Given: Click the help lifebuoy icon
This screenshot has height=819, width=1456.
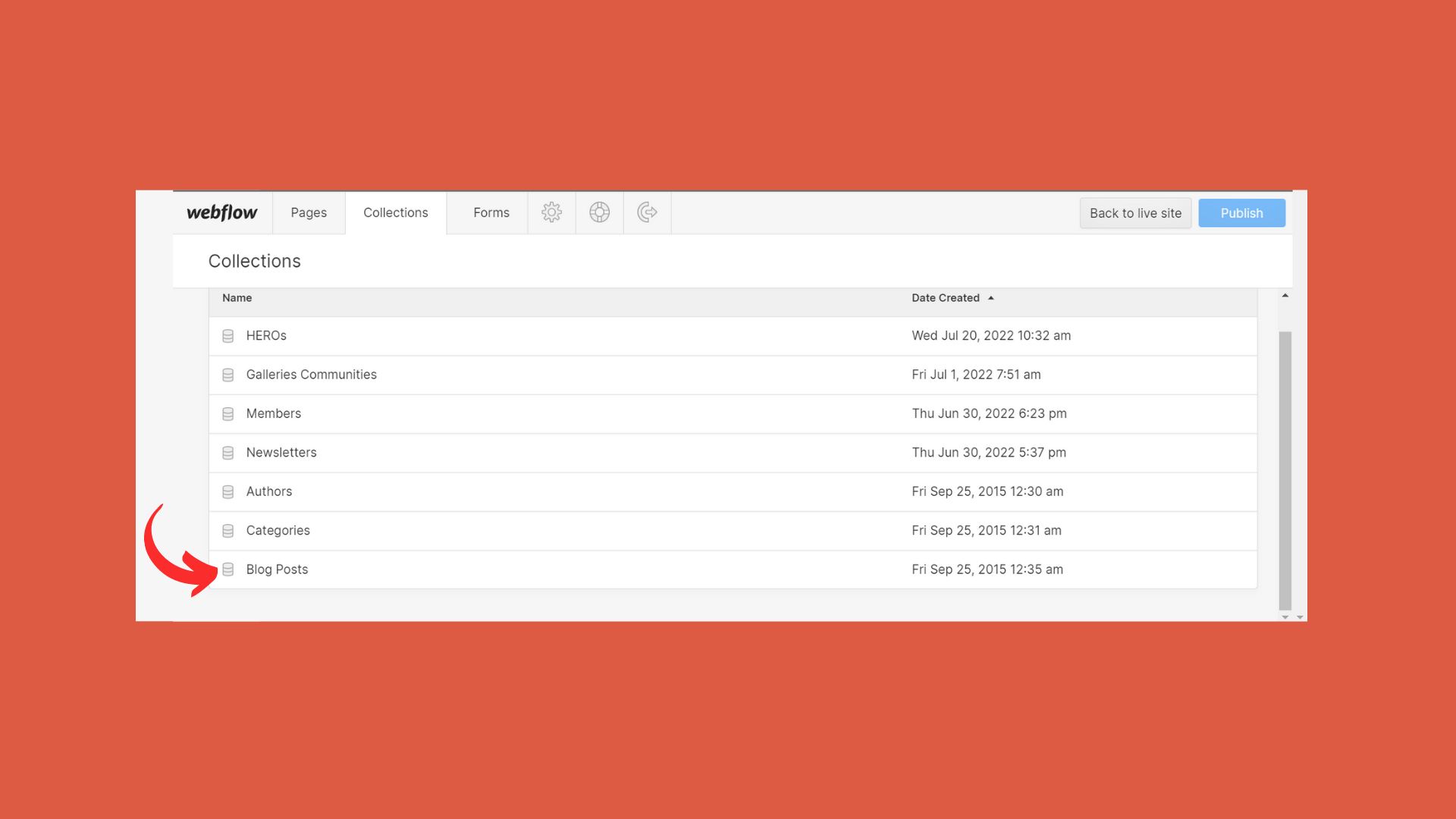Looking at the screenshot, I should (599, 212).
